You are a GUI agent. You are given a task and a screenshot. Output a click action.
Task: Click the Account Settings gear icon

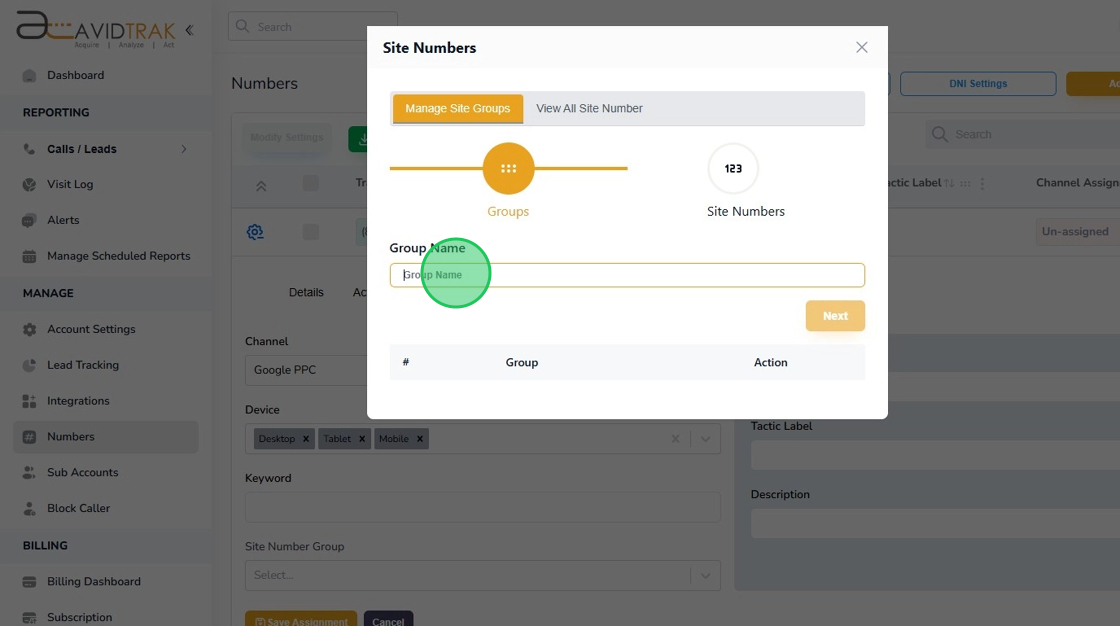[x=29, y=329]
